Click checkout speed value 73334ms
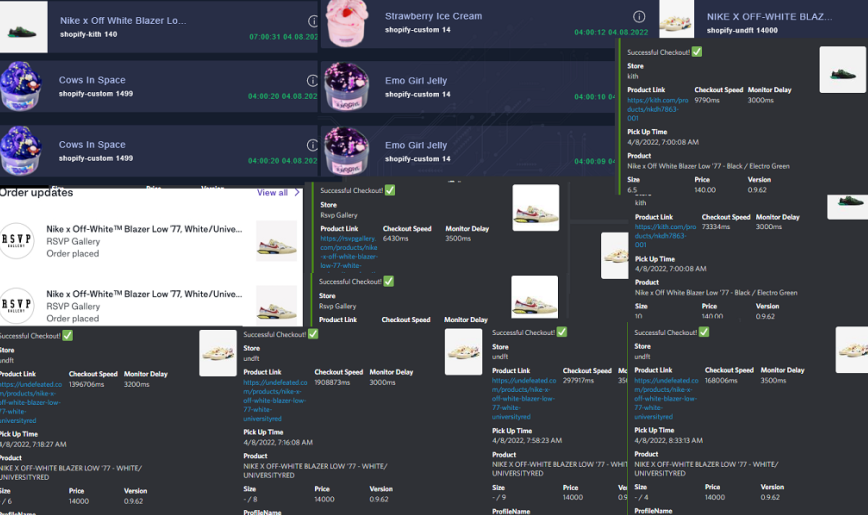Screen dimensions: 868x515 click(x=716, y=226)
